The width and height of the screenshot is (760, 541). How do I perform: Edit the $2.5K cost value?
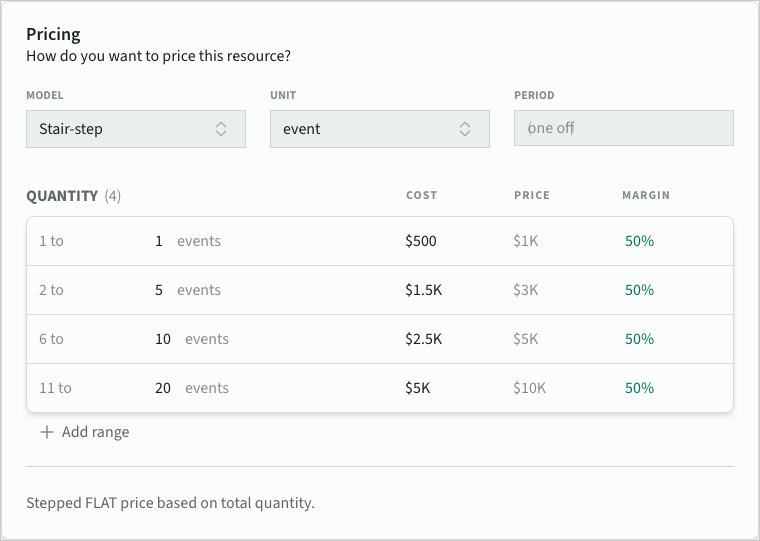point(425,339)
